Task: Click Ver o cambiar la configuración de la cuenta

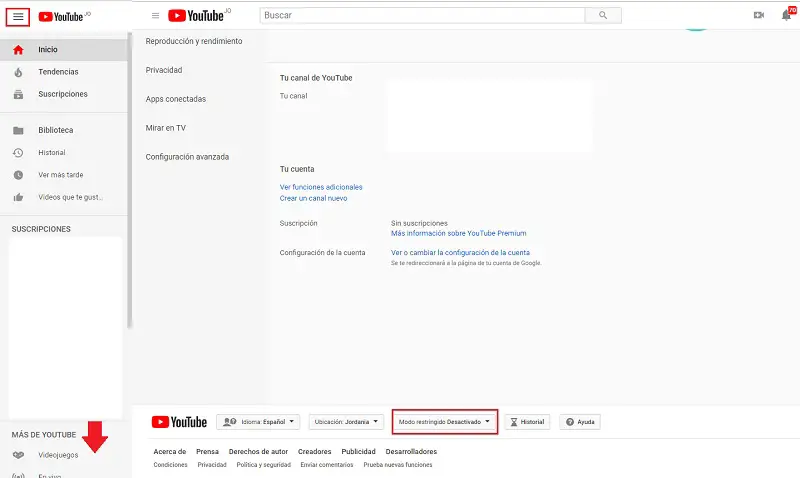Action: pos(460,253)
